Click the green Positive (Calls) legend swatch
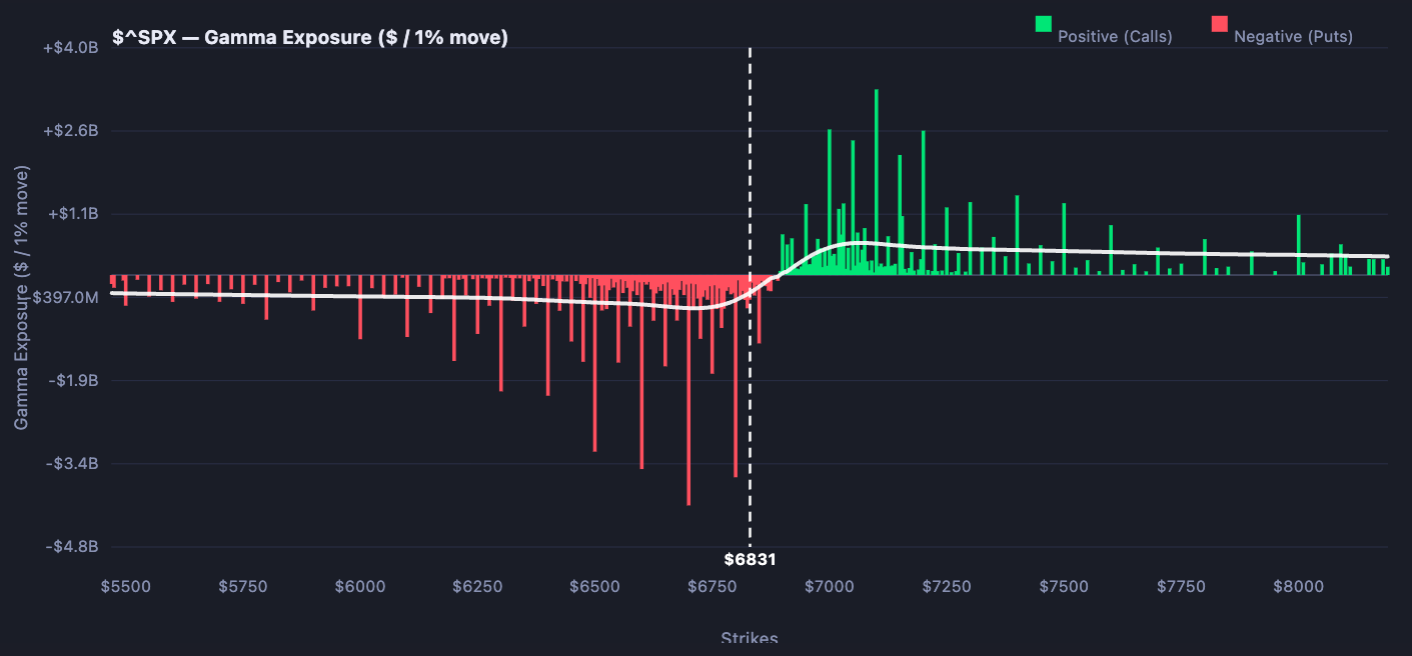This screenshot has height=656, width=1412. pos(1044,24)
